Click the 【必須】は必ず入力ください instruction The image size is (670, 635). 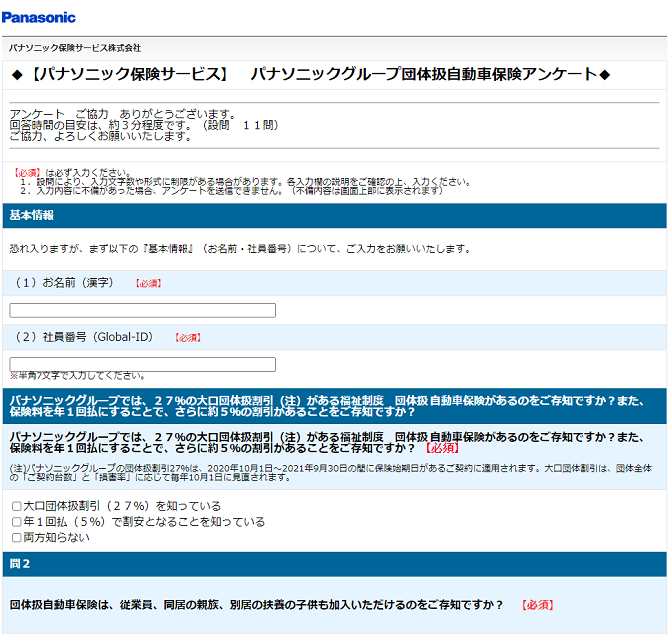tap(72, 173)
